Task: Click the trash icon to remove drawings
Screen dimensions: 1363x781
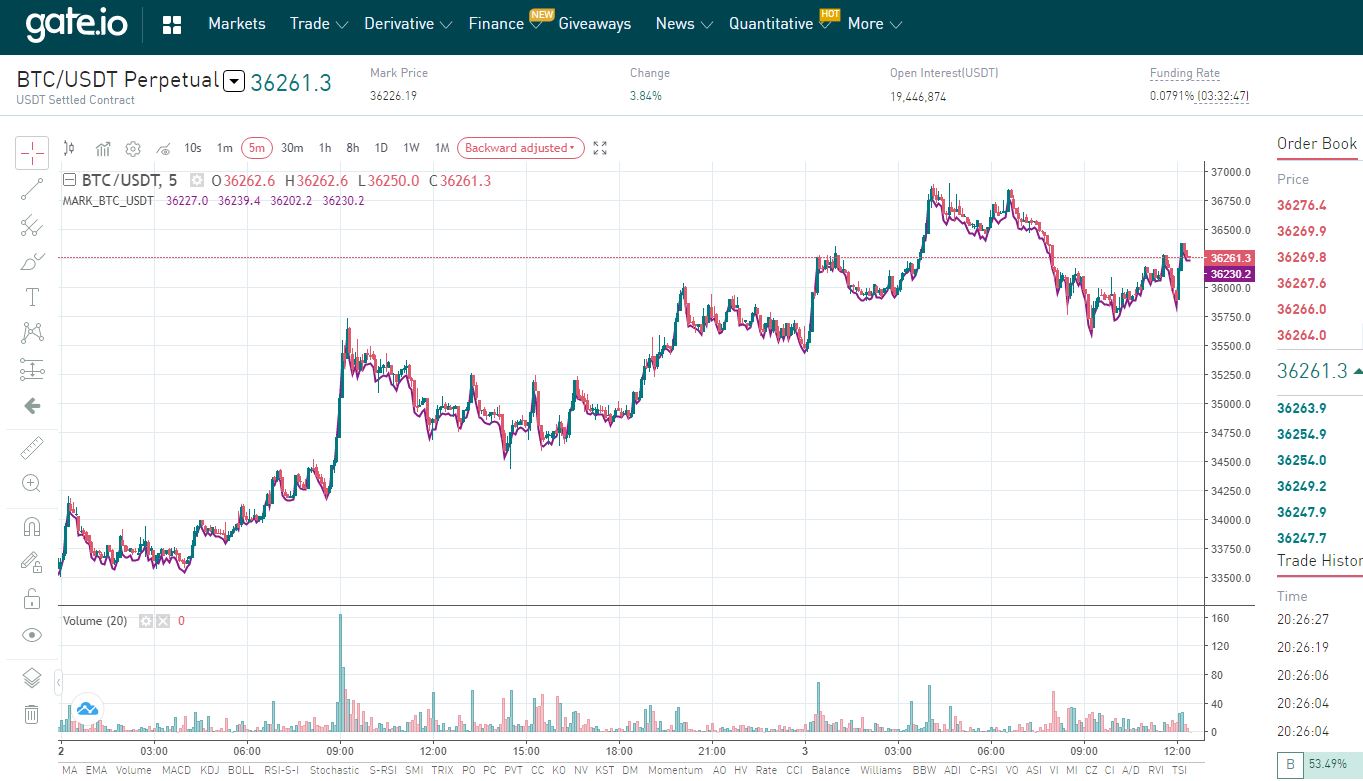Action: [x=32, y=714]
